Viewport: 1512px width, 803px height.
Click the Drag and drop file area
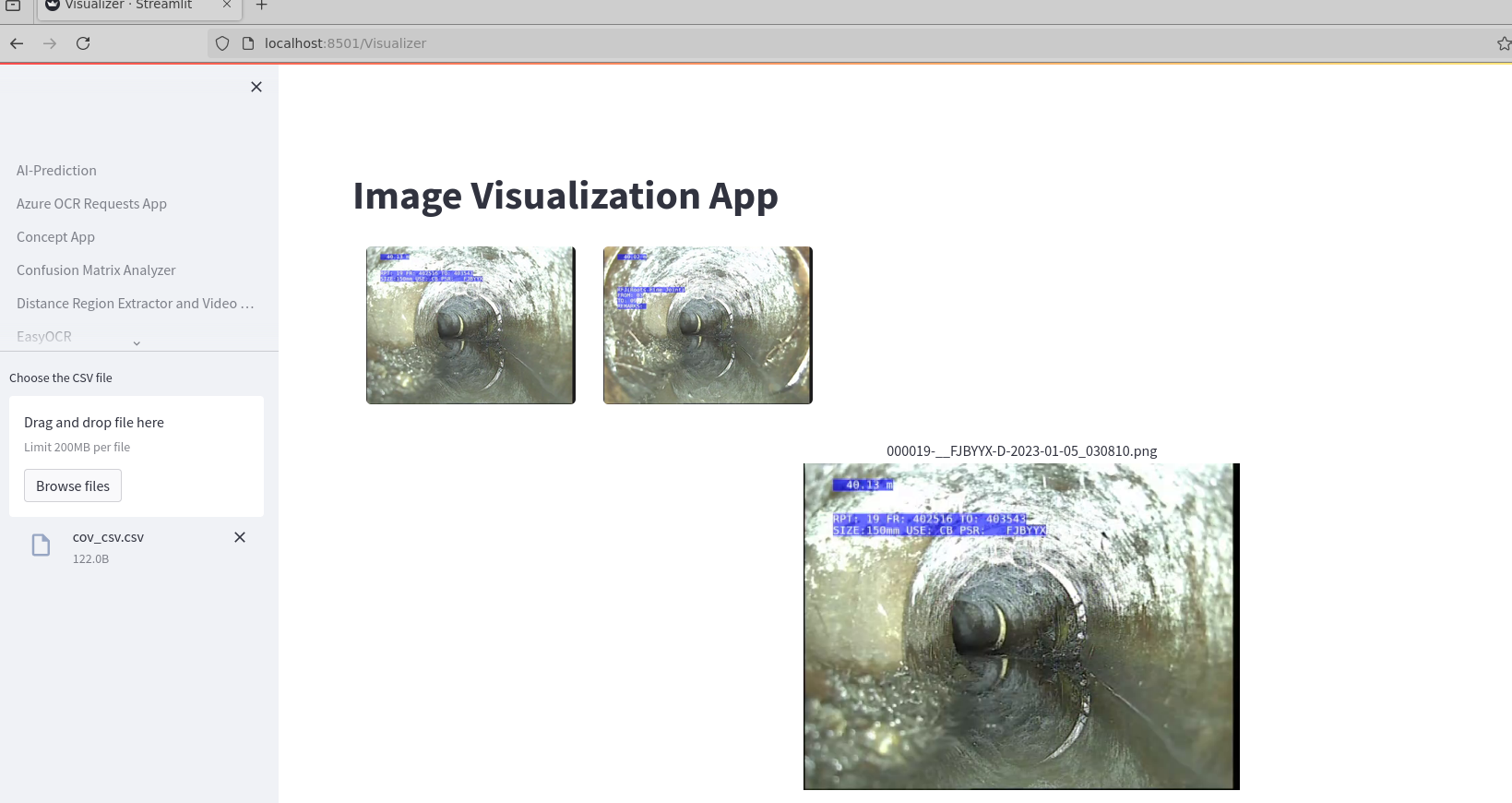point(137,456)
